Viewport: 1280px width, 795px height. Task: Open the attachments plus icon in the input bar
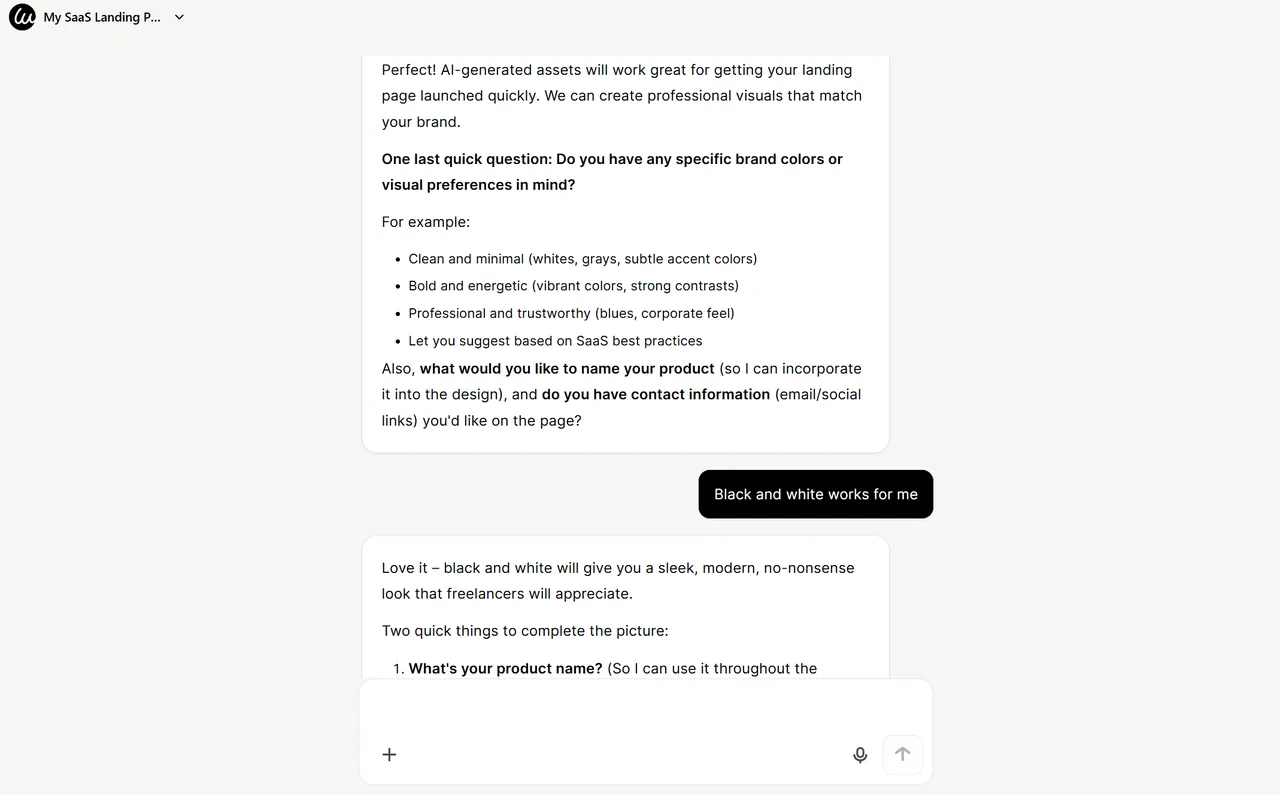(389, 754)
